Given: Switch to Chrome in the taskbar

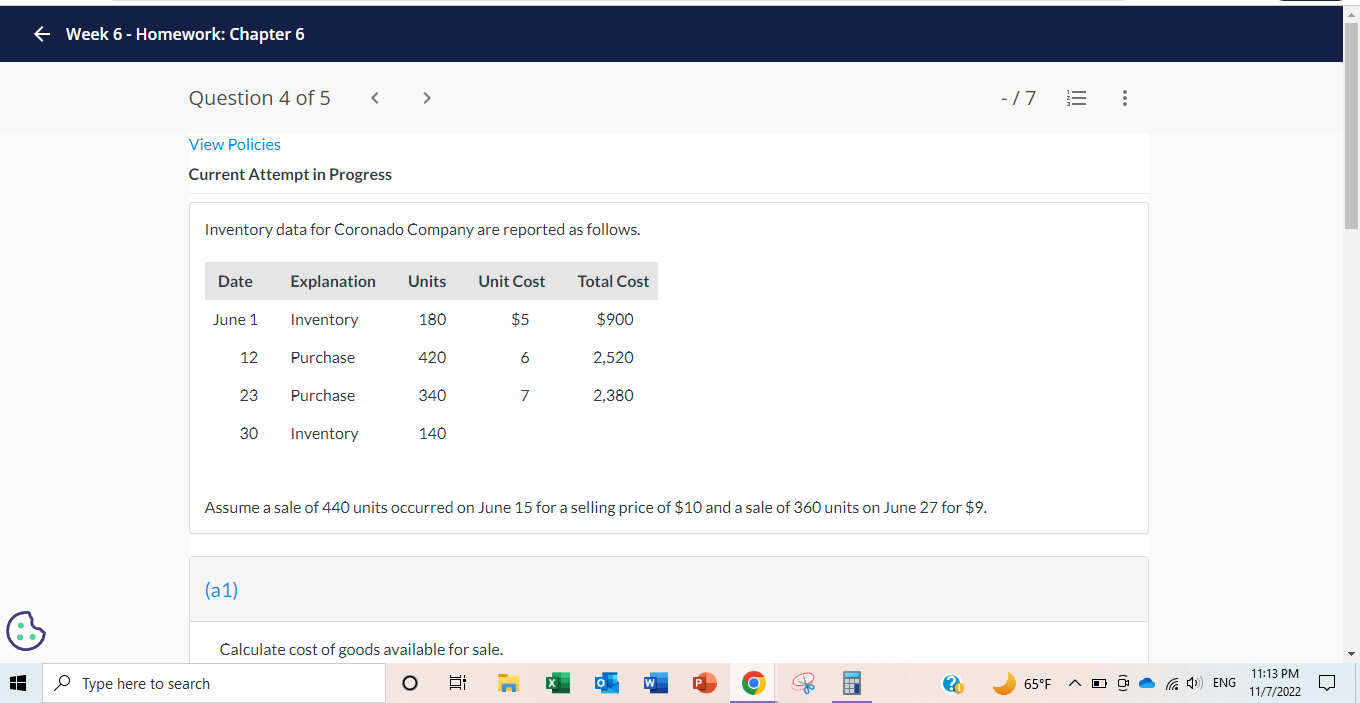Looking at the screenshot, I should (x=754, y=684).
